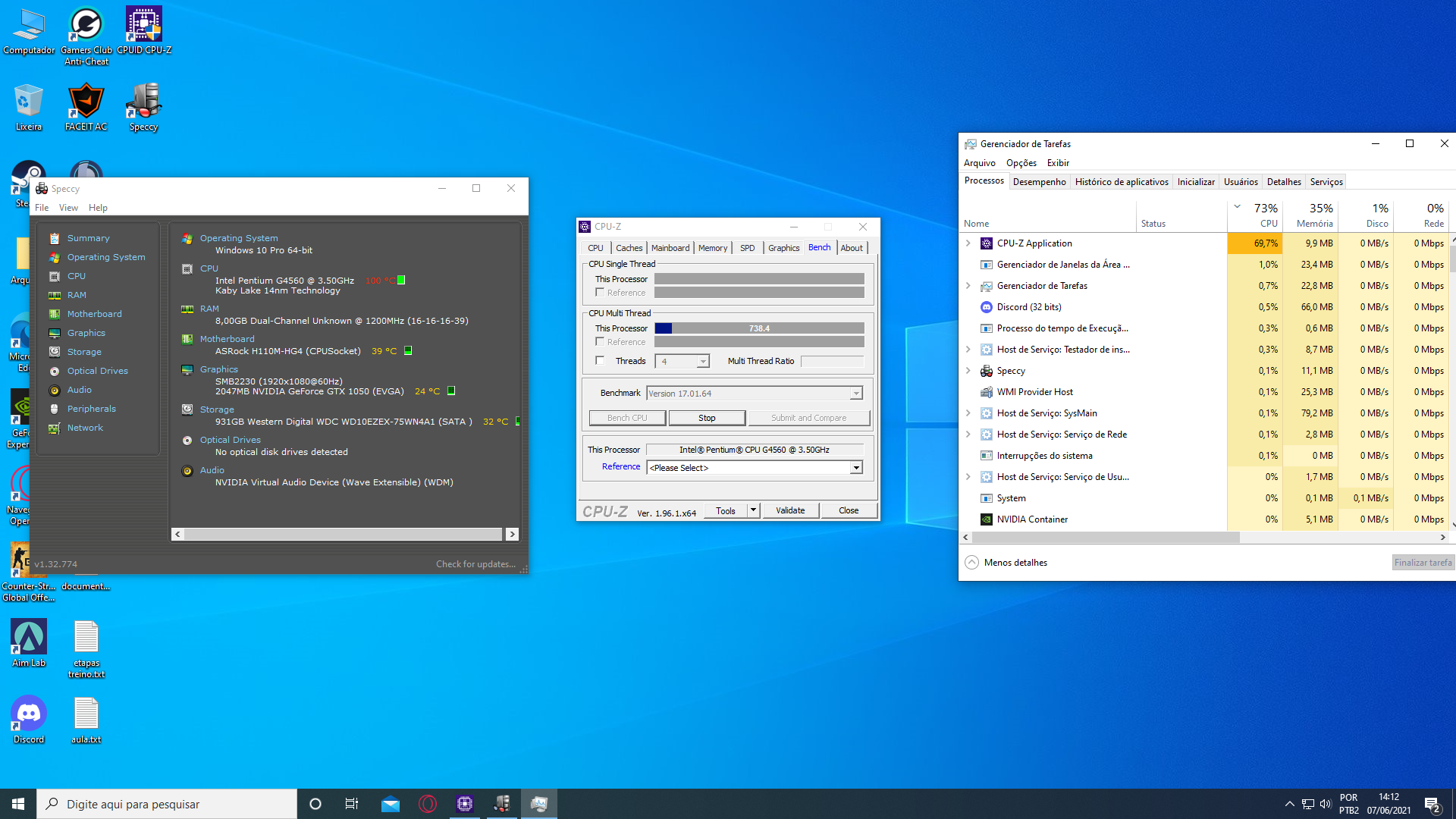This screenshot has width=1456, height=819.
Task: Expand Host de Serviço: SysMain row
Action: coord(968,413)
